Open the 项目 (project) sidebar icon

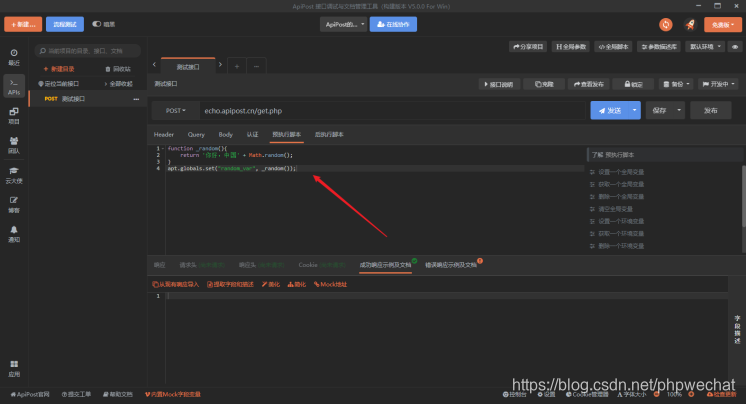tap(14, 116)
